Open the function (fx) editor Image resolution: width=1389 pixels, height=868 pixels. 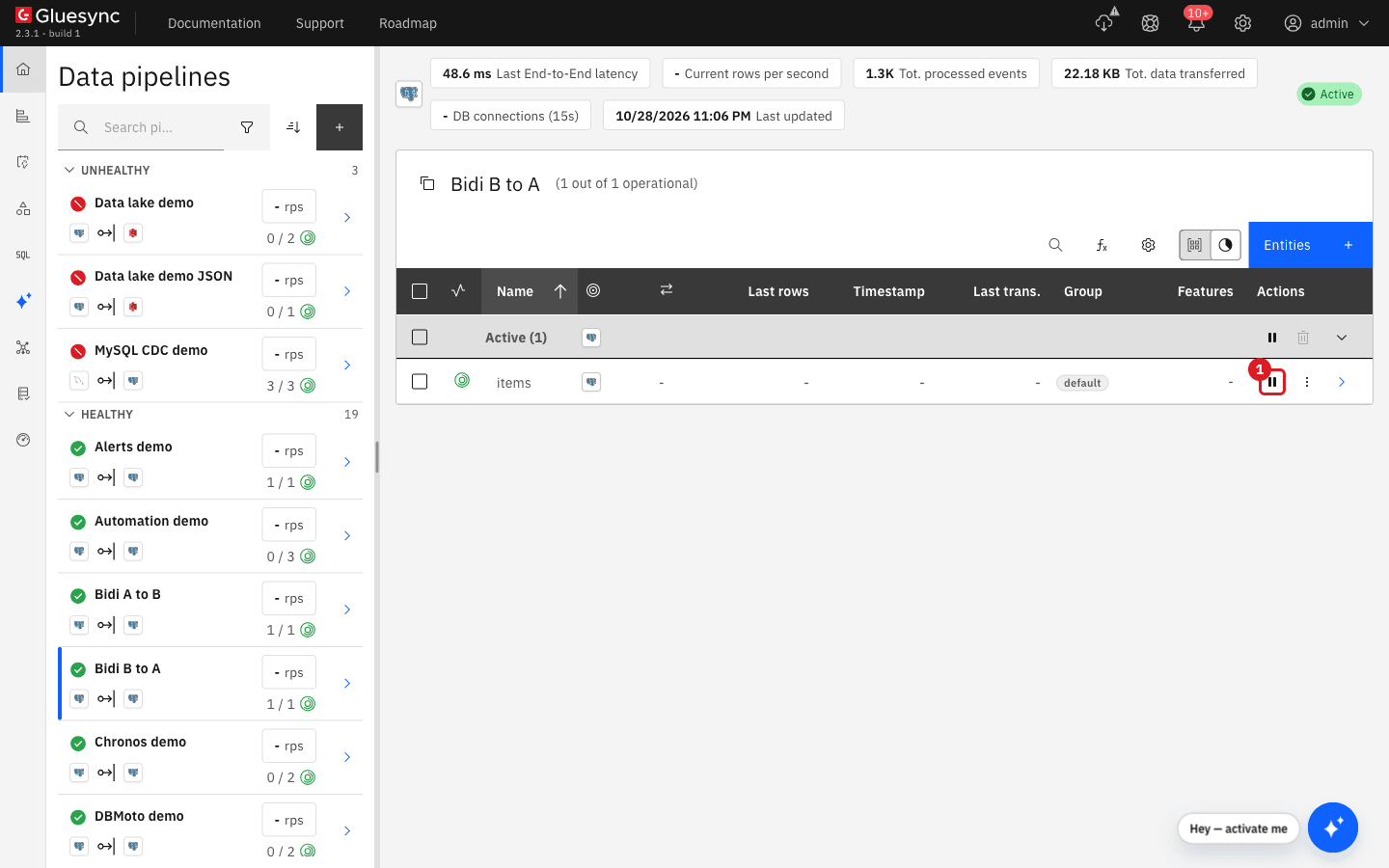[x=1102, y=245]
